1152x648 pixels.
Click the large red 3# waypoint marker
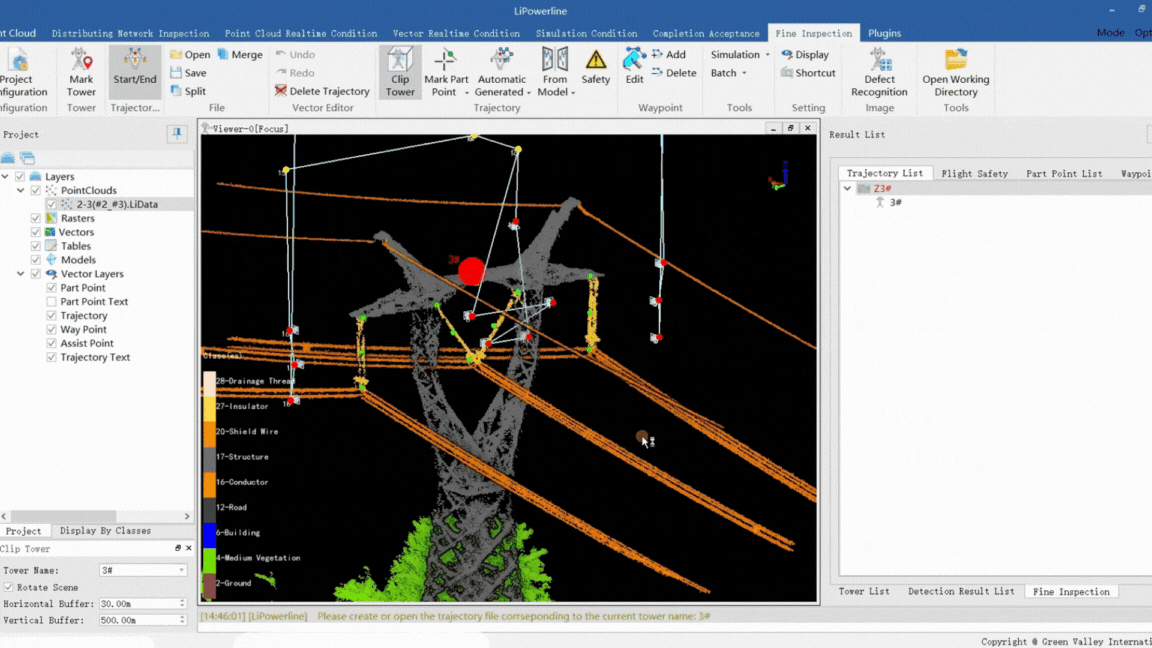tap(471, 271)
